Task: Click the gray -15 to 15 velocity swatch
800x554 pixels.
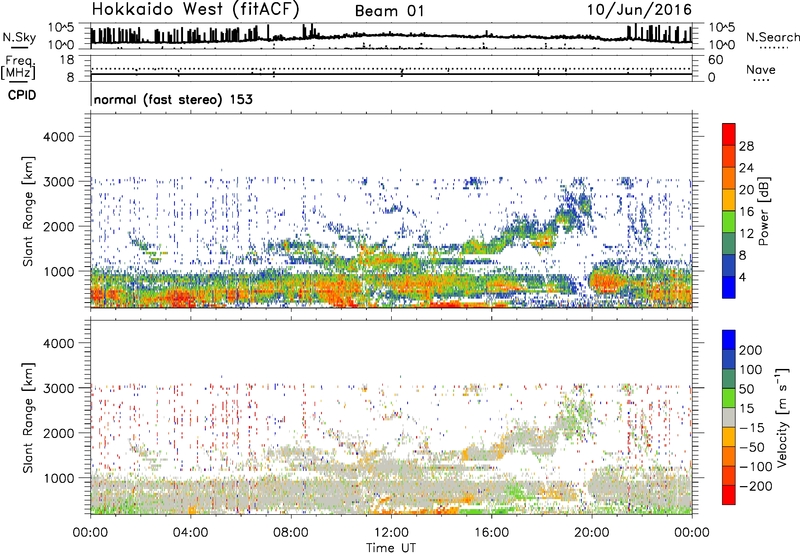Action: click(729, 417)
